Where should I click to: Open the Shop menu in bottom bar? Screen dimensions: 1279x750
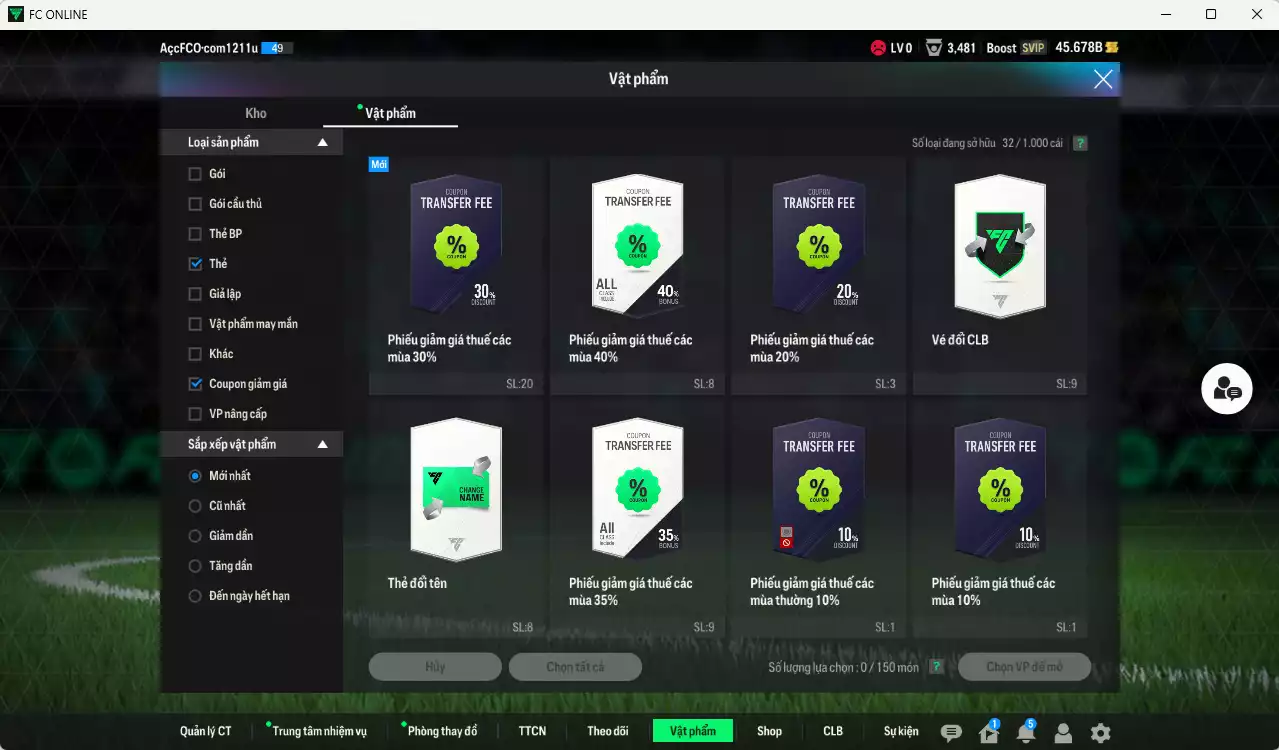769,731
